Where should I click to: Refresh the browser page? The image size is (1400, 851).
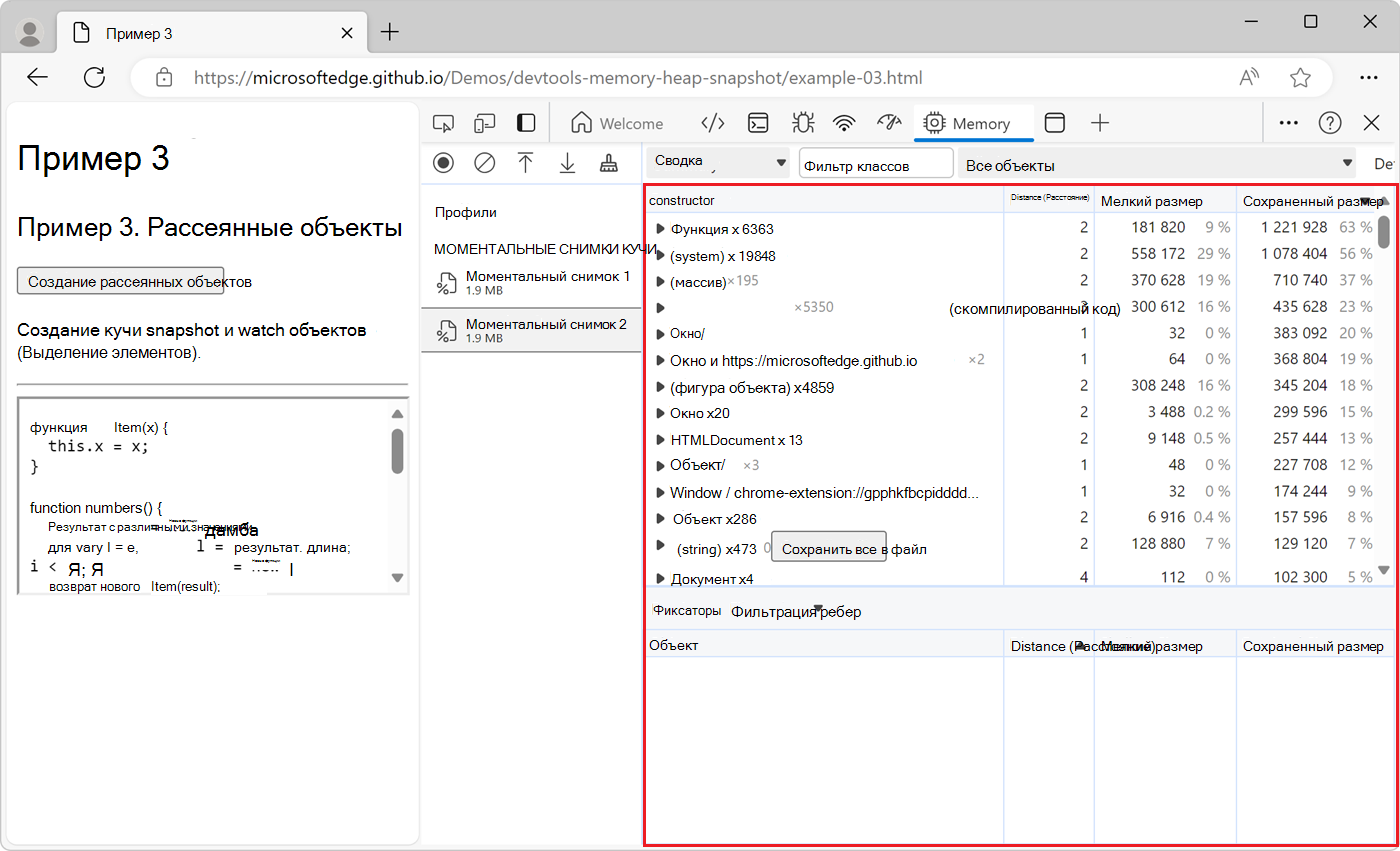94,78
